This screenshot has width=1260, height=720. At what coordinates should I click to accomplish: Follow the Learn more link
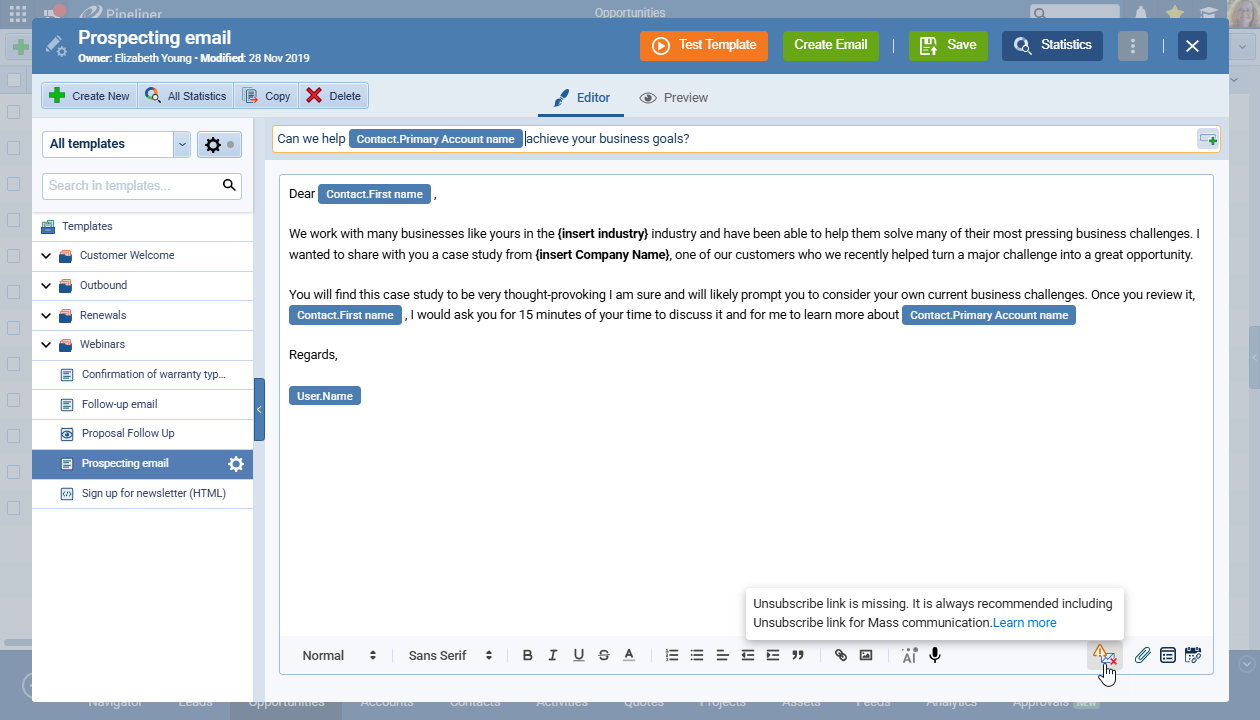tap(1025, 623)
